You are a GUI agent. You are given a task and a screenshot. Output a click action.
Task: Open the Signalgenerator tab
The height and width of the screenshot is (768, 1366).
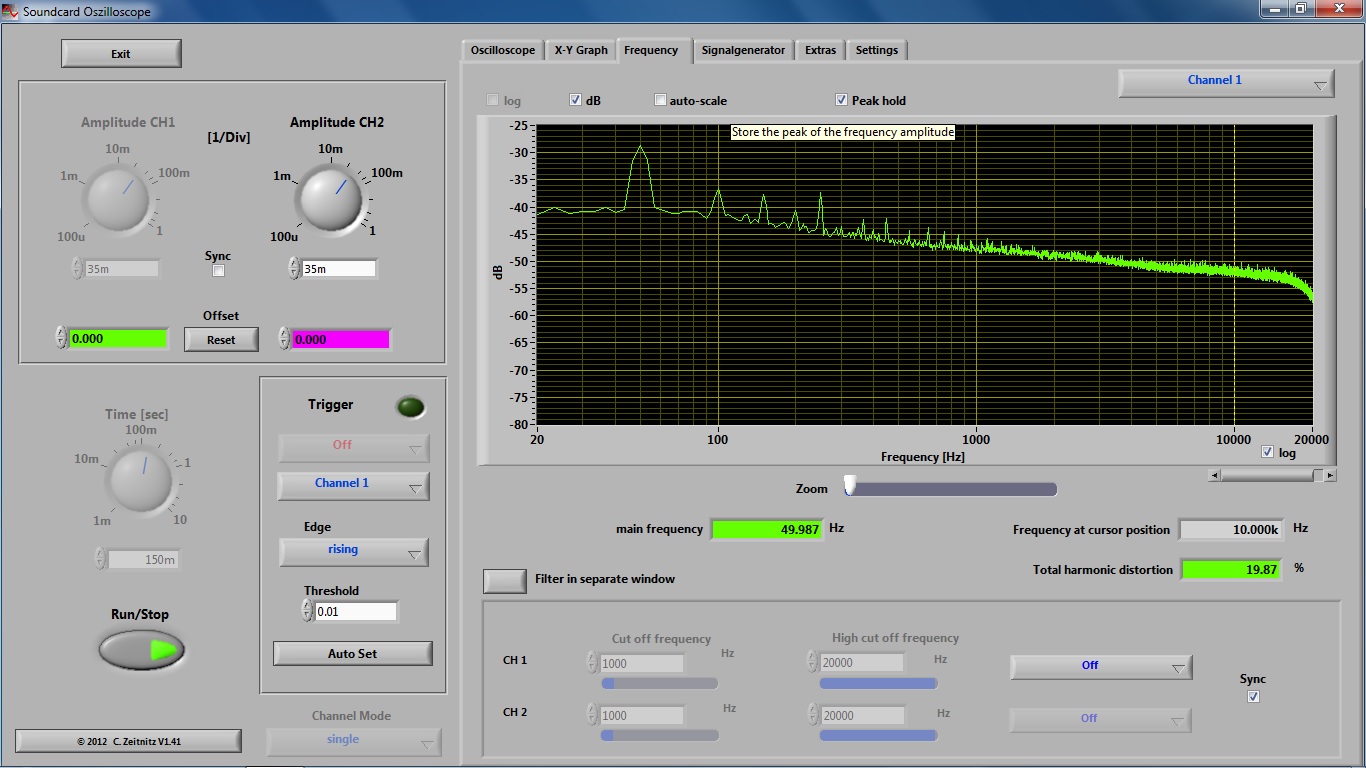click(x=743, y=50)
